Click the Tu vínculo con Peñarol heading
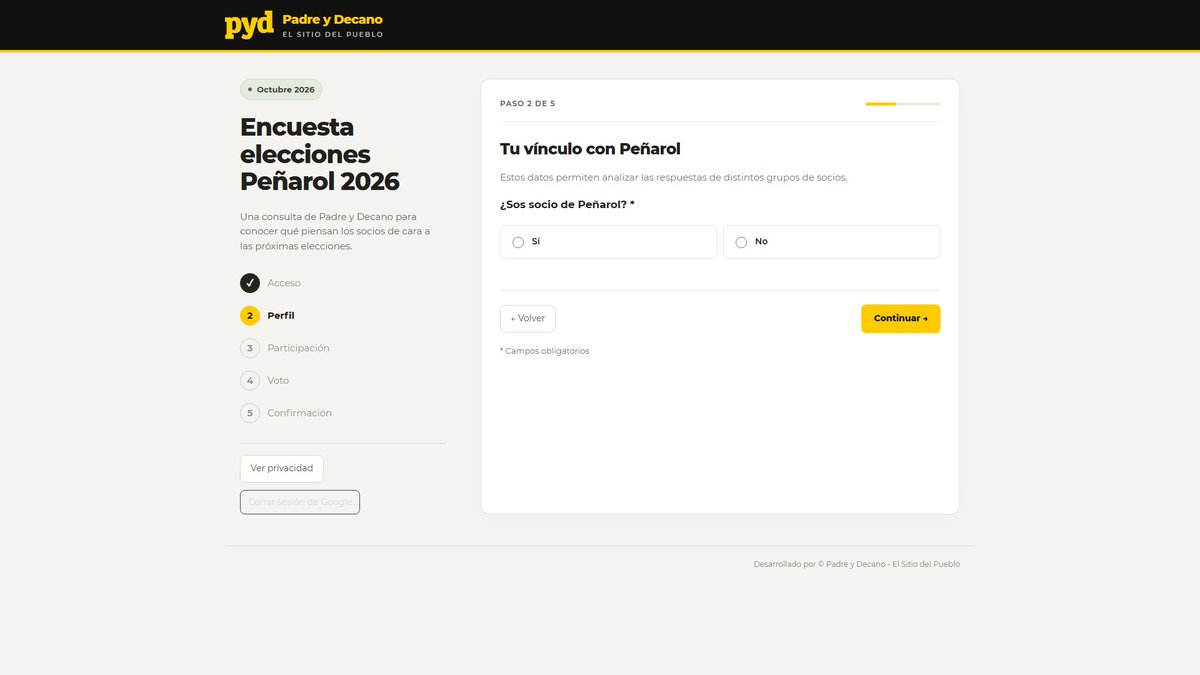1200x675 pixels. point(590,149)
